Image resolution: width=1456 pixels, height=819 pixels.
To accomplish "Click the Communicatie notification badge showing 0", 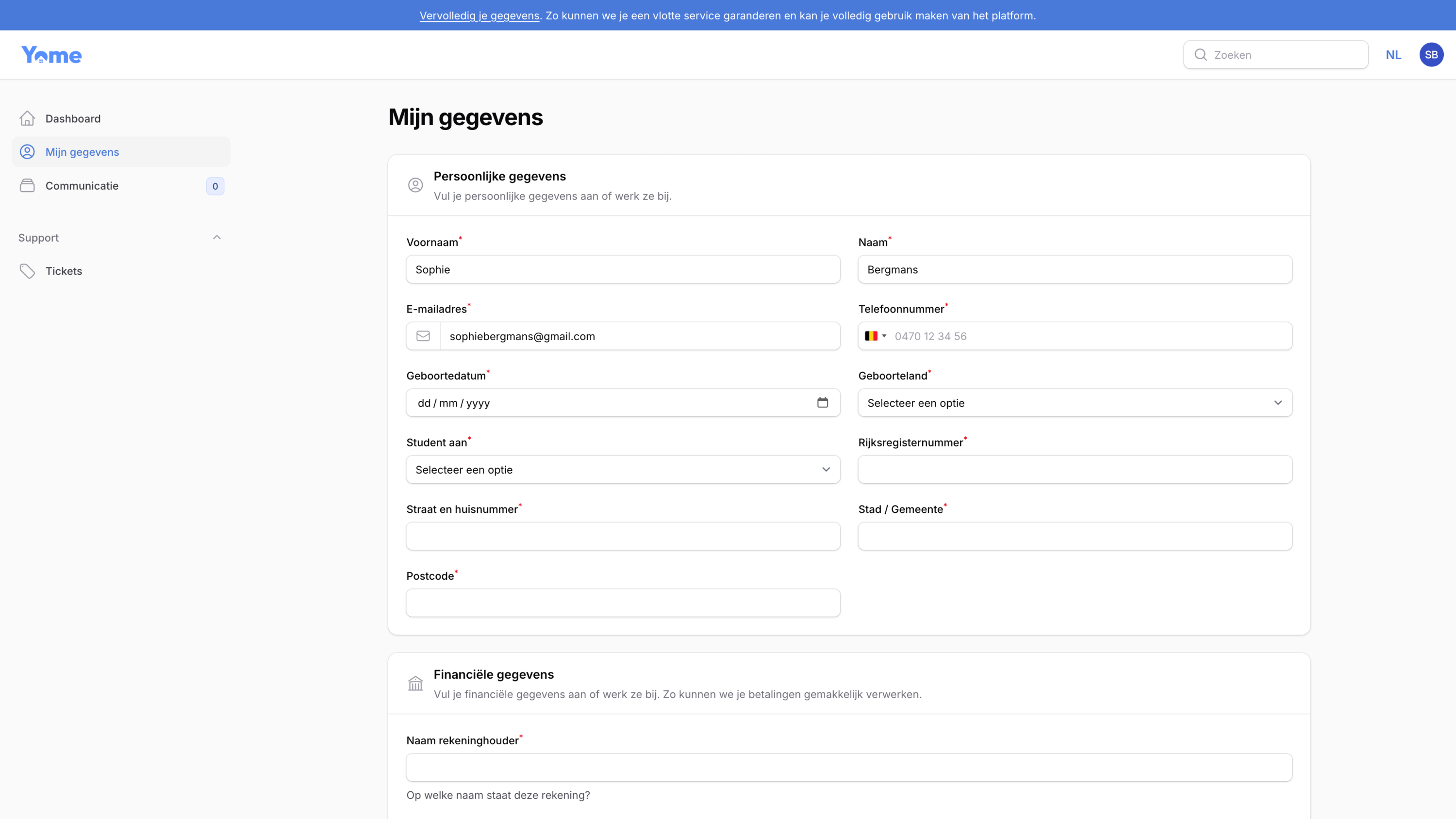I will click(215, 186).
